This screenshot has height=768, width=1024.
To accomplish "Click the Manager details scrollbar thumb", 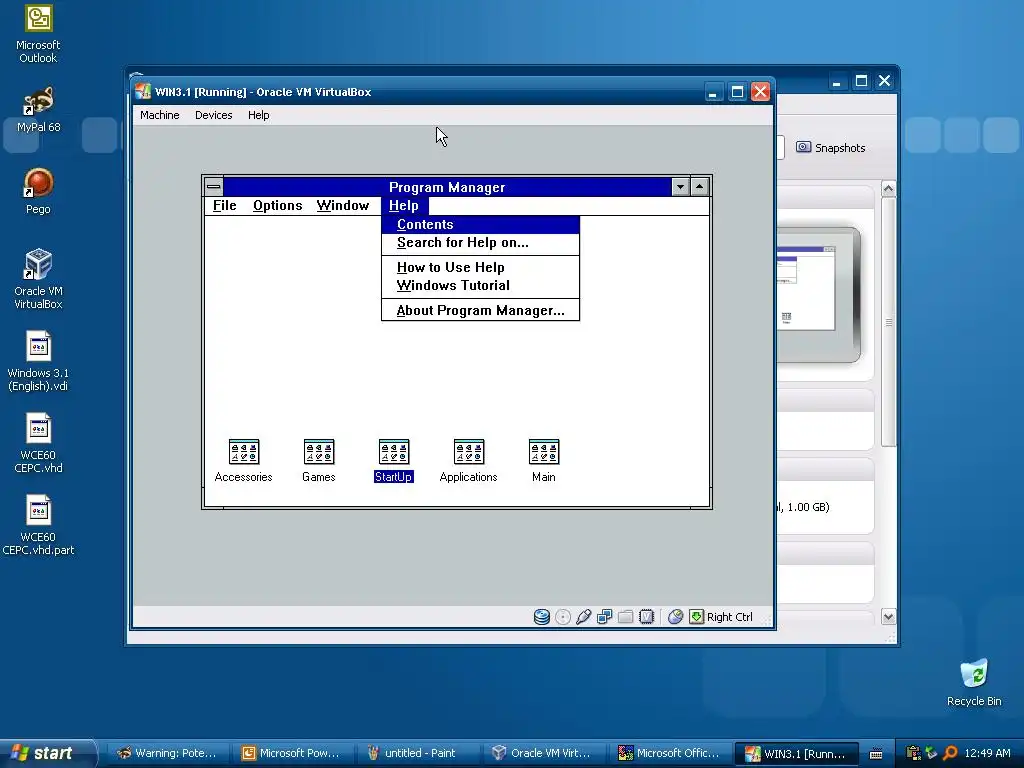I will point(888,322).
